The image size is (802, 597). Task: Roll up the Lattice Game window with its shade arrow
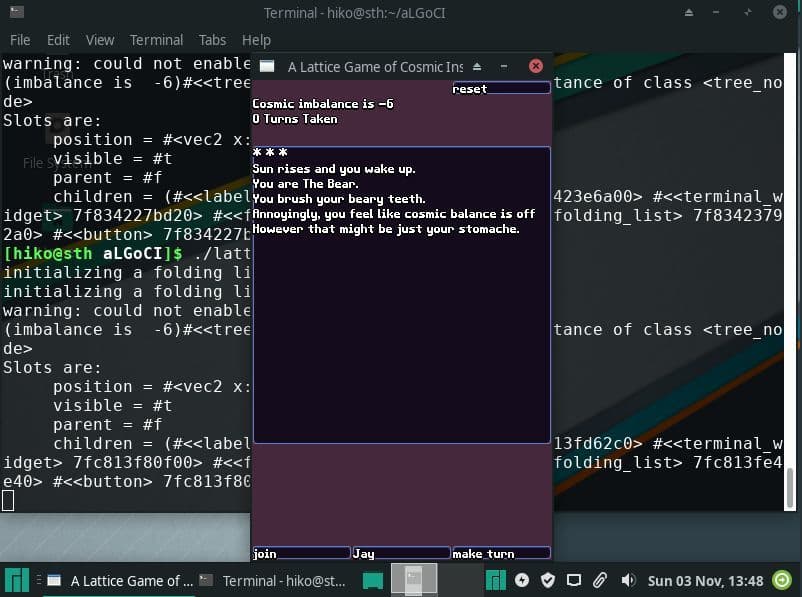(477, 67)
